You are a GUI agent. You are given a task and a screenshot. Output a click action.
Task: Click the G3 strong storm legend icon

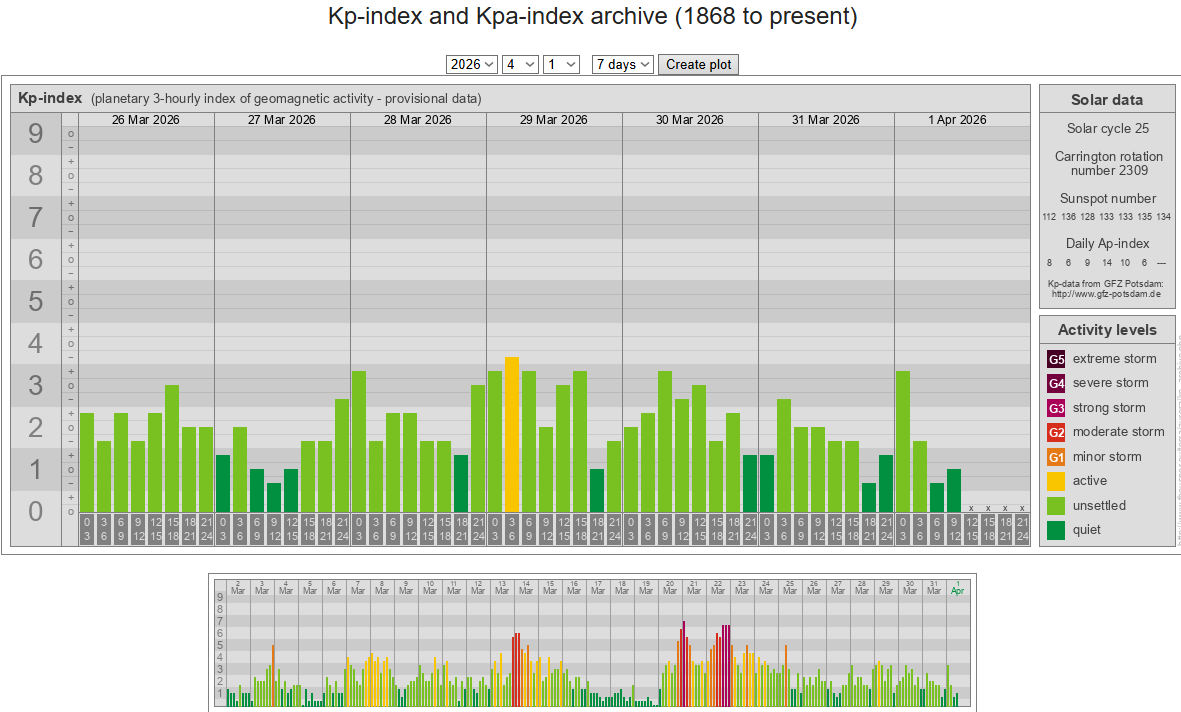coord(1057,408)
